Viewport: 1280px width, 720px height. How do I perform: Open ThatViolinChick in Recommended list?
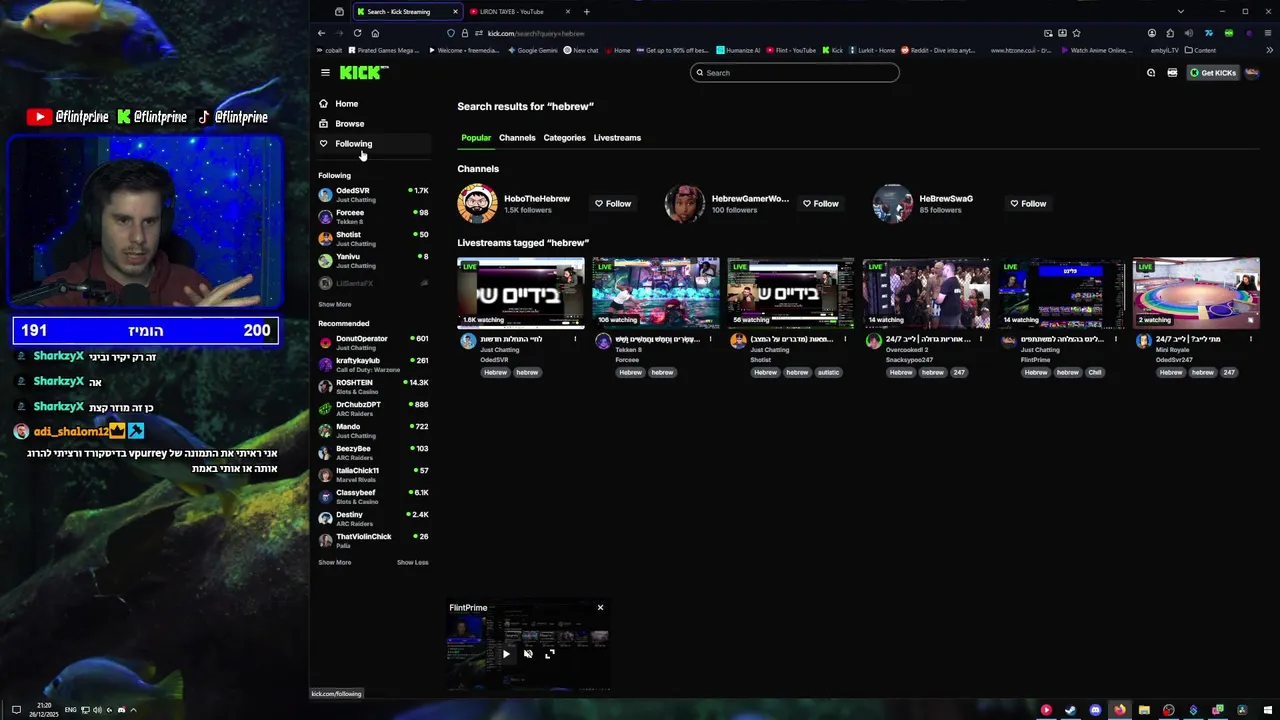click(373, 540)
